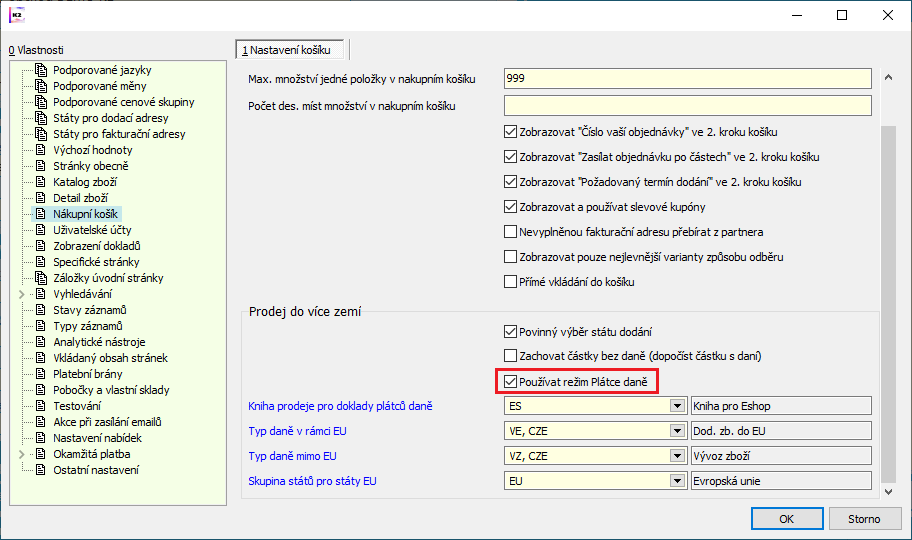Select the 0 Vlastnosti tab label

point(36,50)
